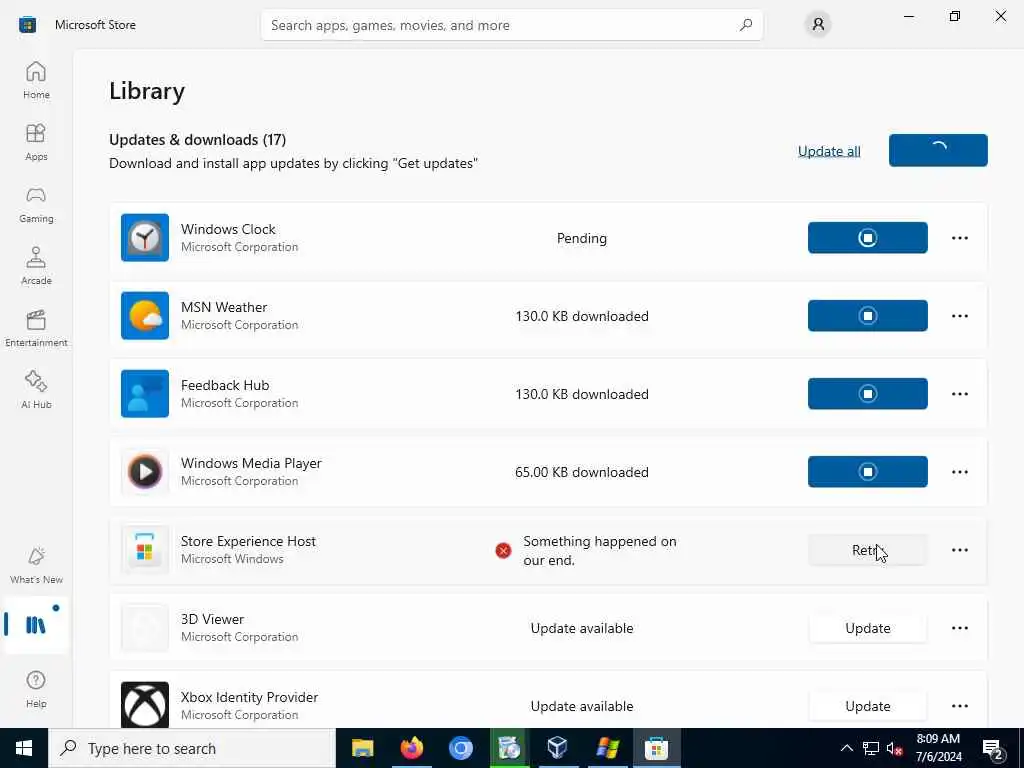Screen dimensions: 1024x768
Task: Click the Feedback Hub app icon
Action: (145, 394)
